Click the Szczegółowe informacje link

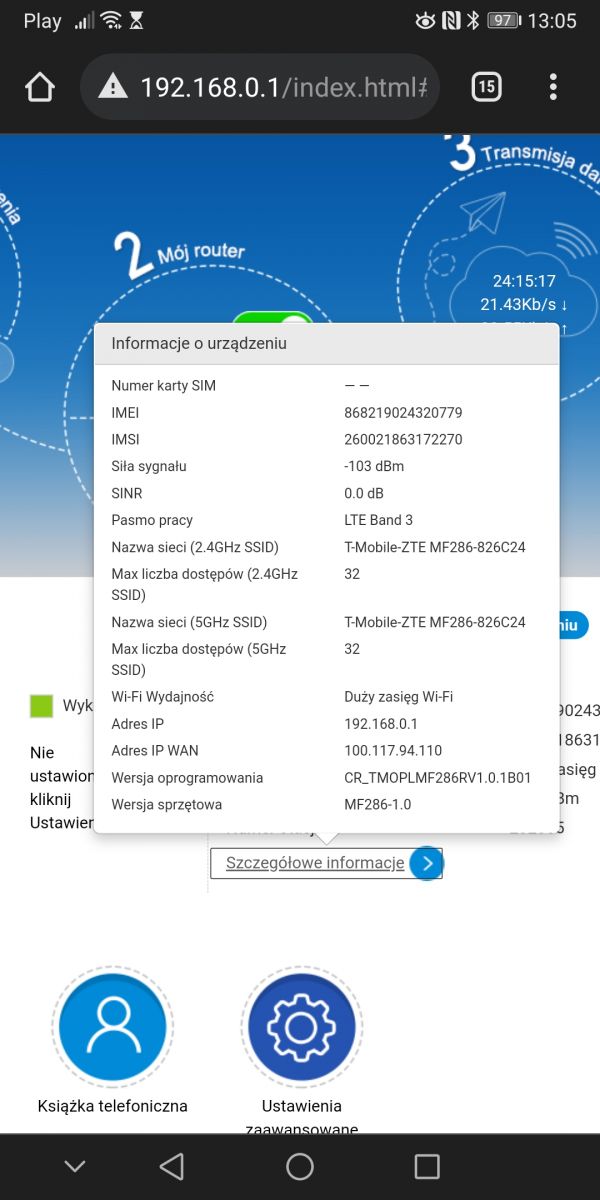pos(315,862)
